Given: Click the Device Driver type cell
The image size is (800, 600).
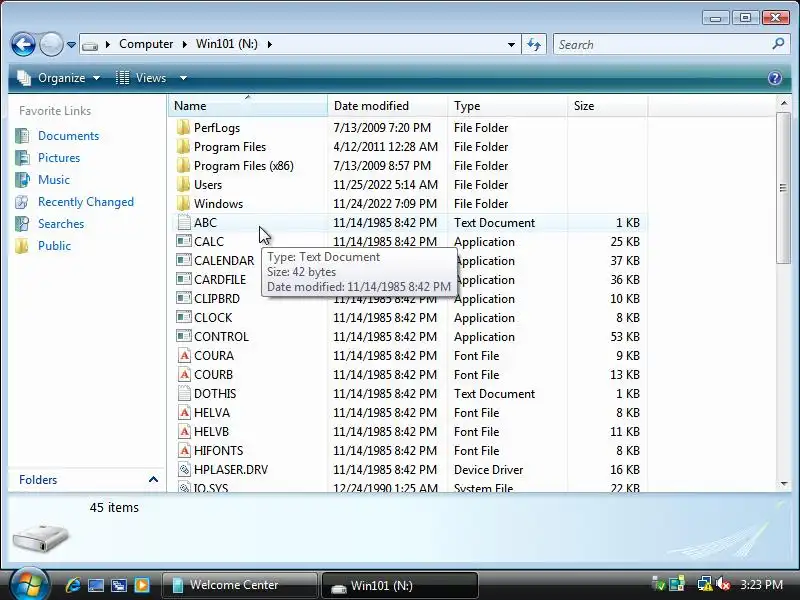Looking at the screenshot, I should point(488,469).
